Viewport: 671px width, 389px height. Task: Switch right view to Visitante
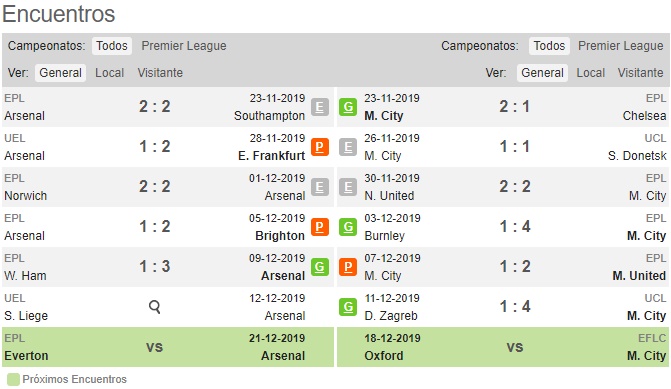[640, 73]
